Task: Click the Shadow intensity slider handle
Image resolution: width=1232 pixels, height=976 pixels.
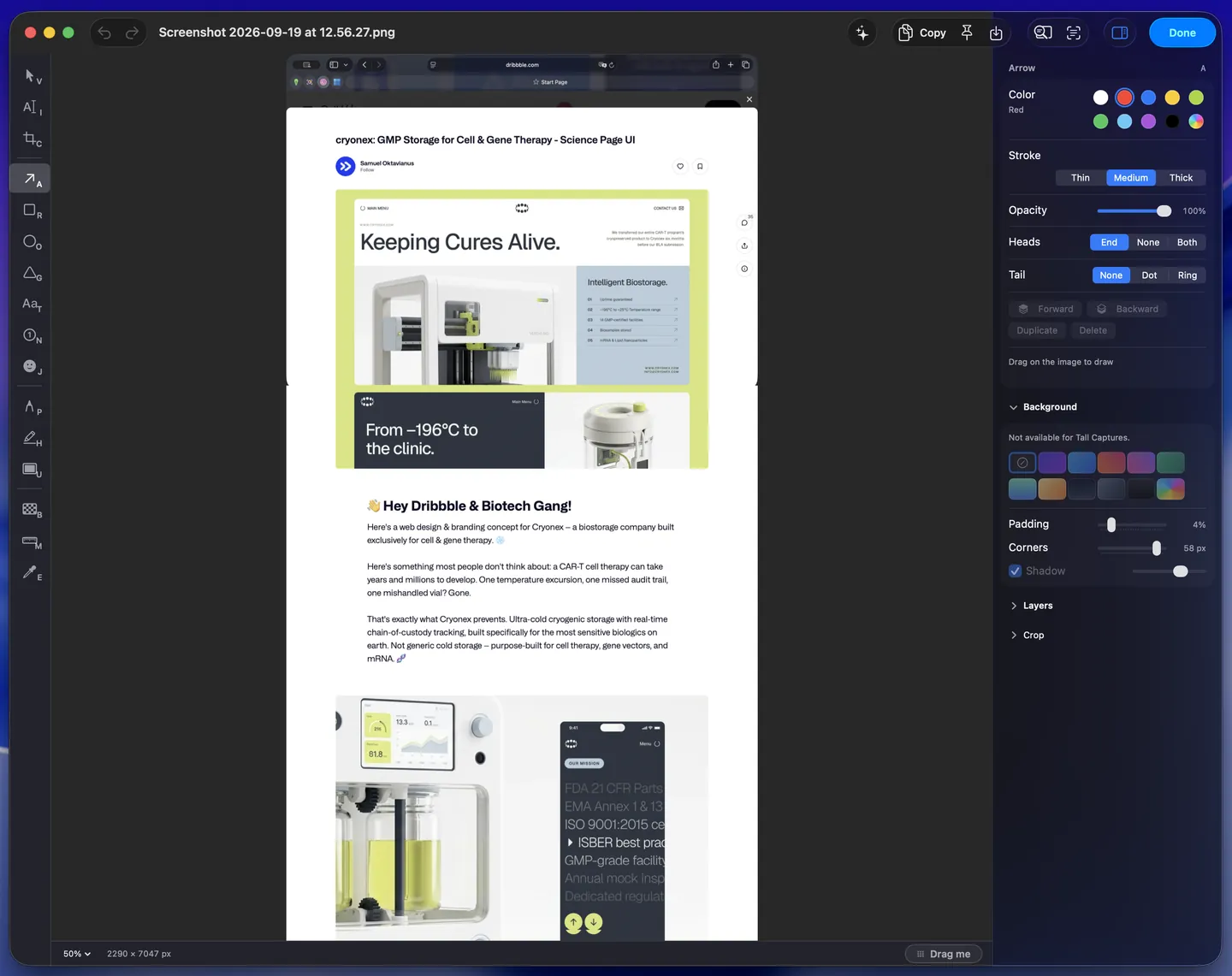Action: (1181, 571)
